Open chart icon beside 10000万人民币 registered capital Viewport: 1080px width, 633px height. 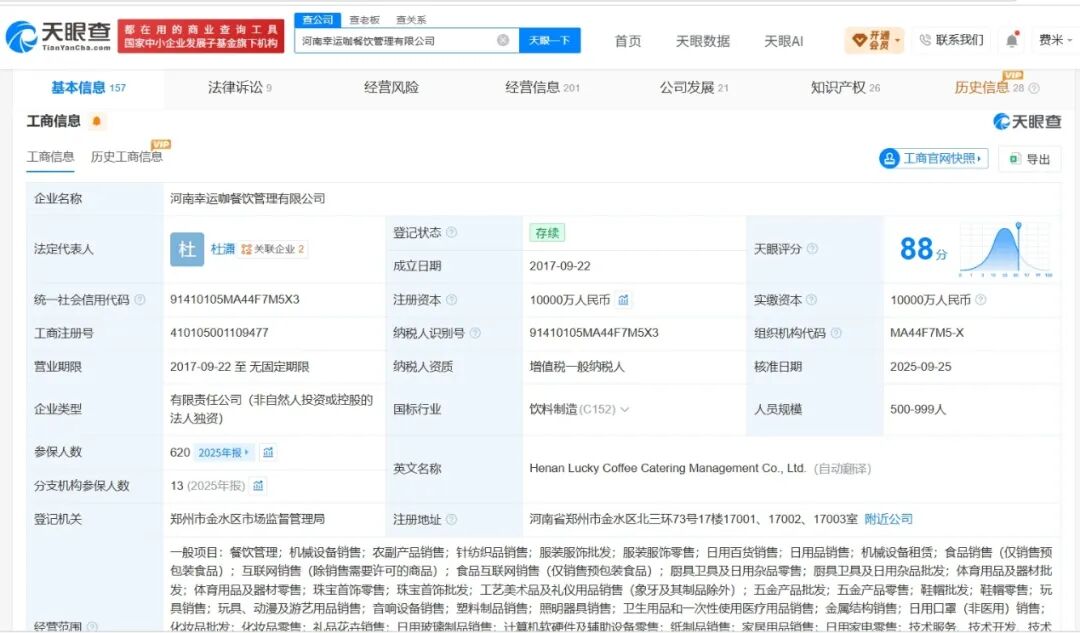pyautogui.click(x=623, y=300)
